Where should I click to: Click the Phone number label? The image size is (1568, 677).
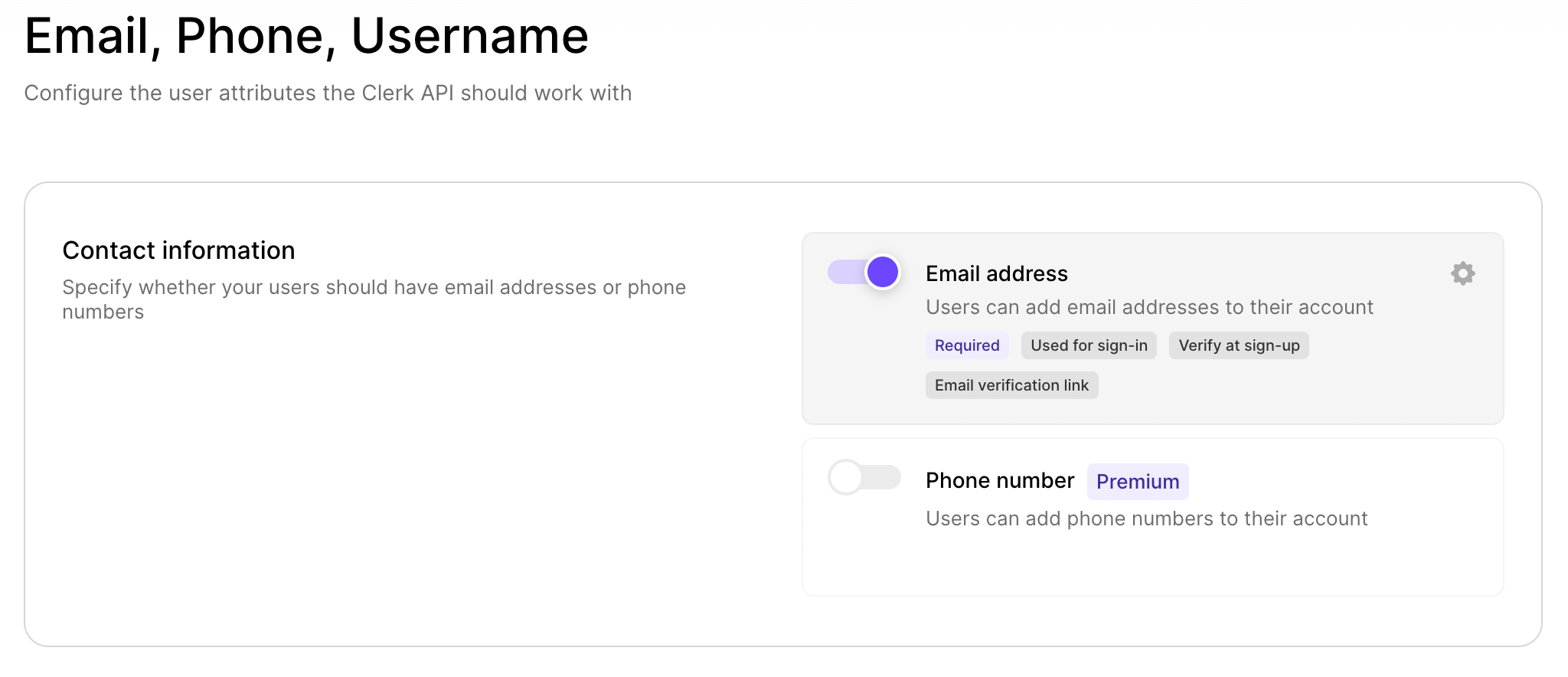(x=1000, y=480)
